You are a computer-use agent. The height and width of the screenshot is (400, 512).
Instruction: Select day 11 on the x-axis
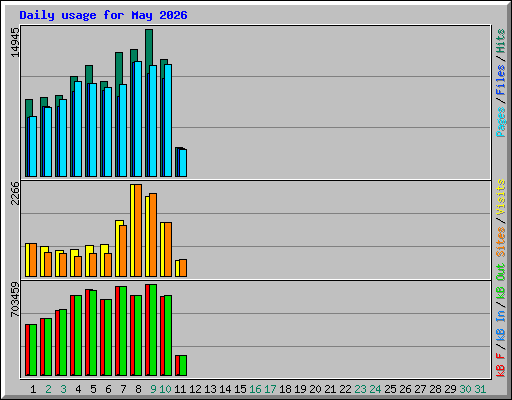[180, 389]
